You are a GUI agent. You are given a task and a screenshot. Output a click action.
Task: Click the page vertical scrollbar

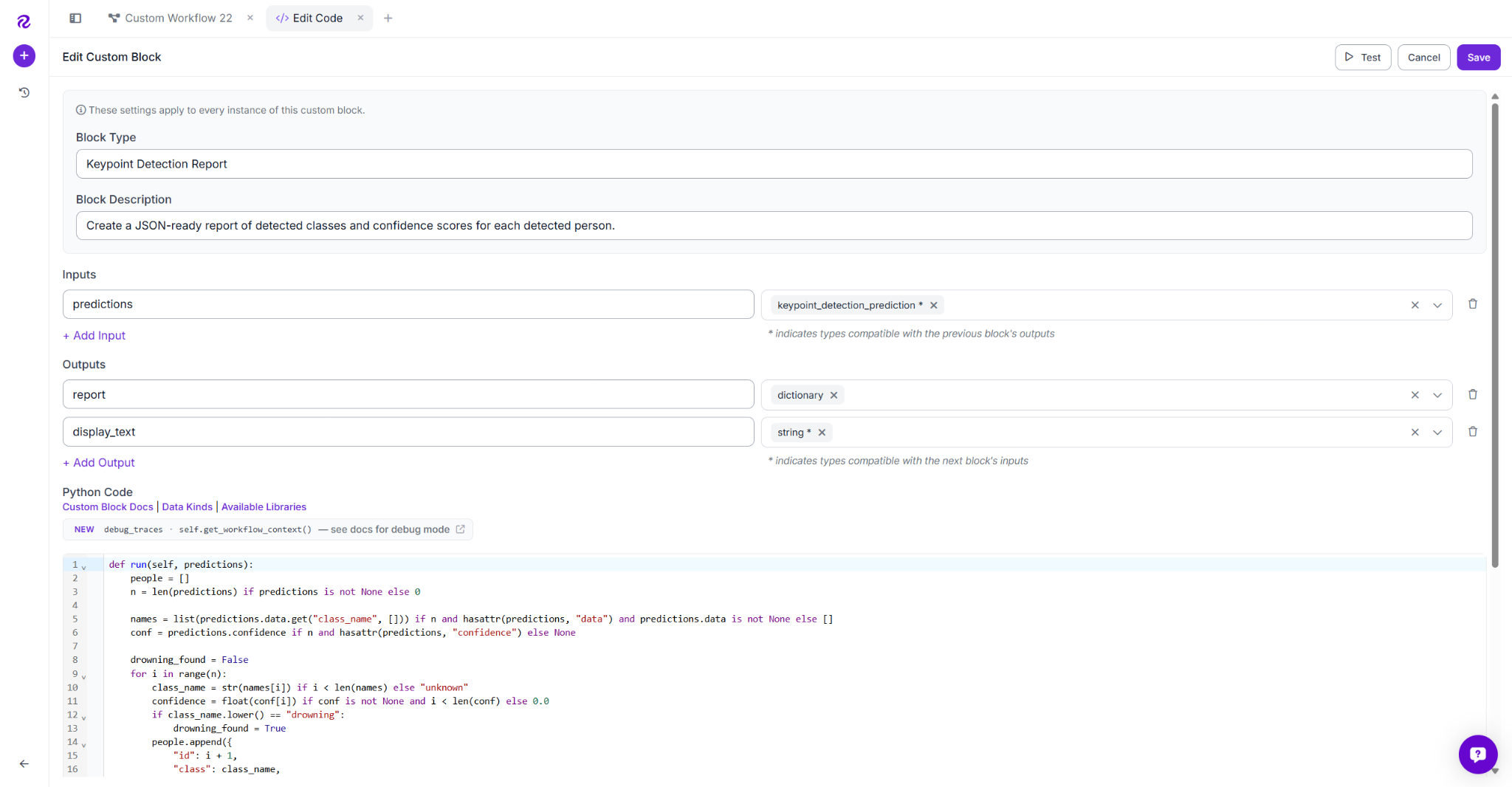(x=1495, y=336)
